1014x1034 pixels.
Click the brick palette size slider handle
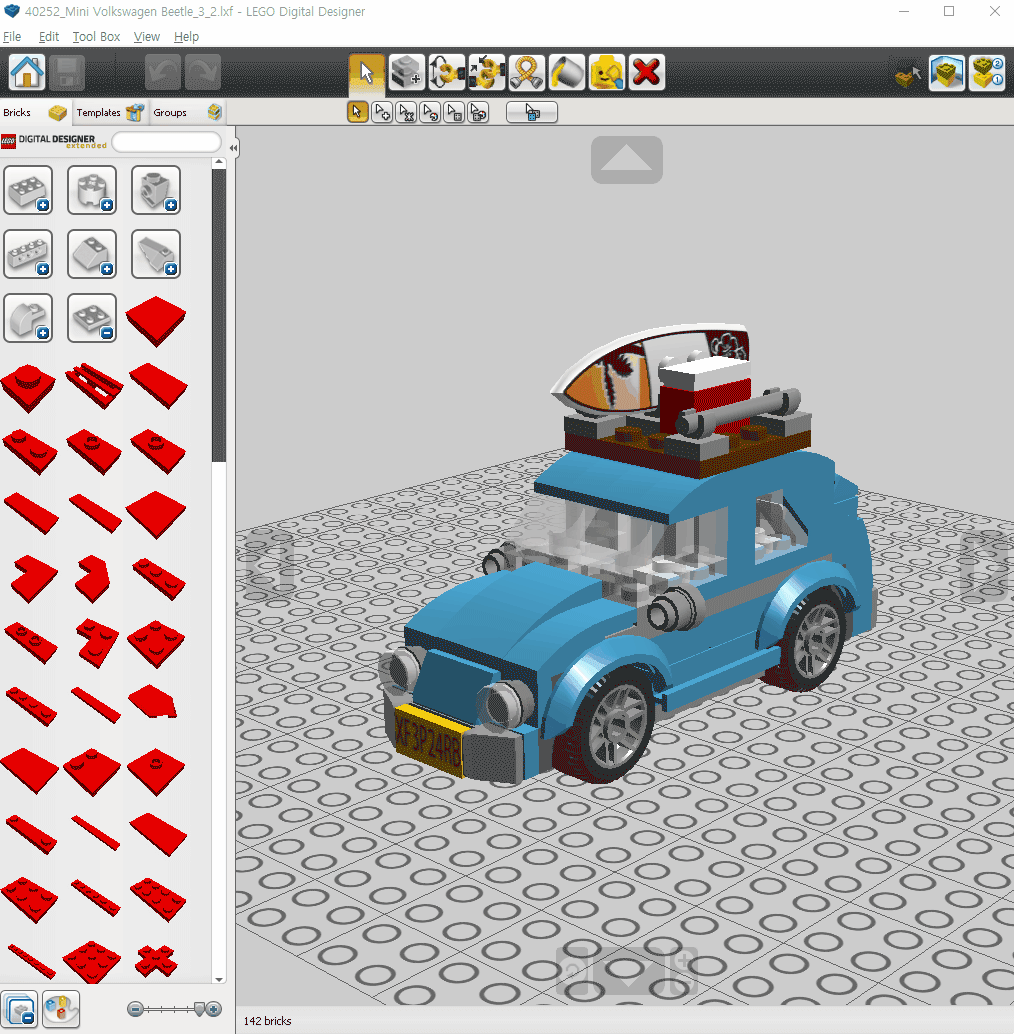(x=198, y=1009)
